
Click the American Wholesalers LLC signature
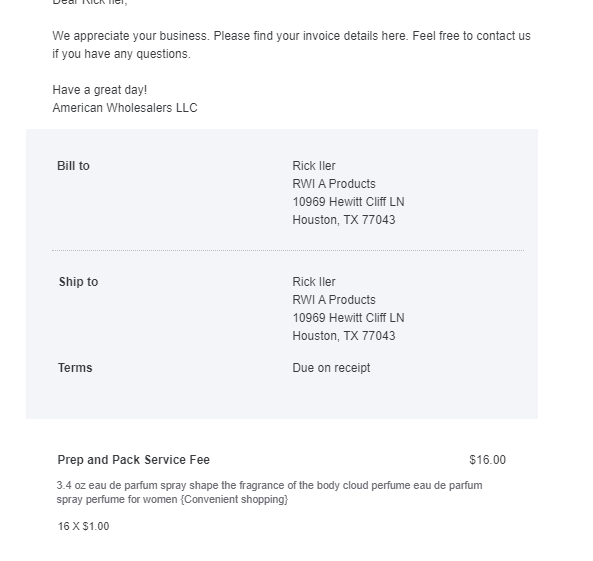[125, 108]
